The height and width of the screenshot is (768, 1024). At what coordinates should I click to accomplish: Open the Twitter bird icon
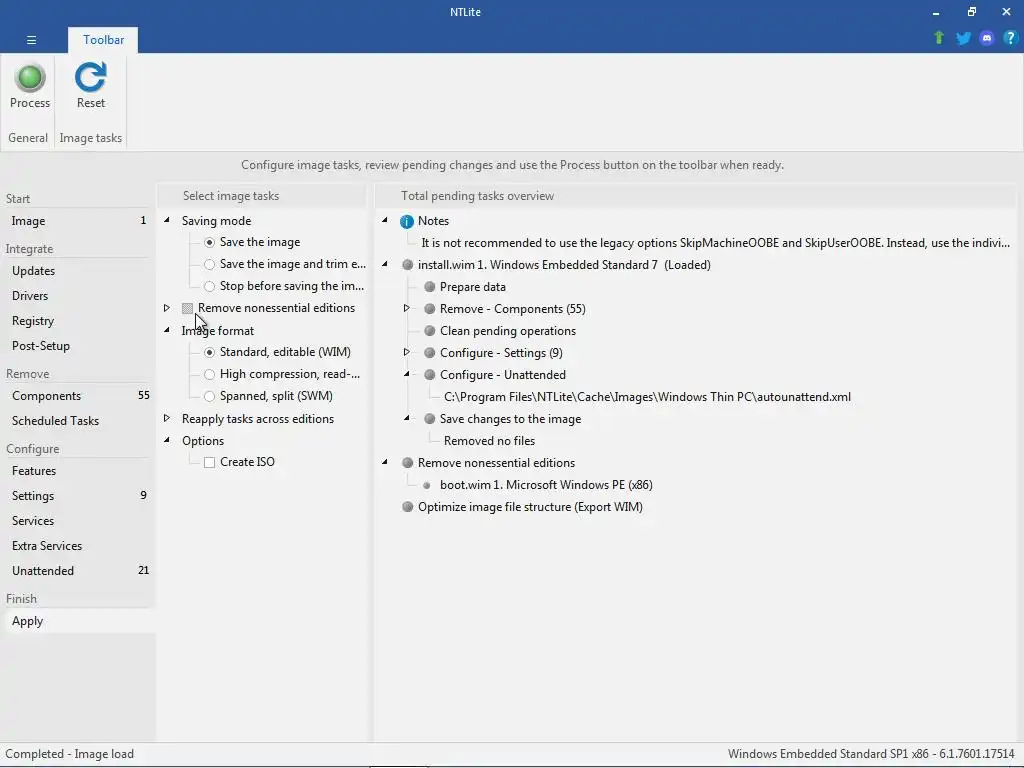tap(963, 38)
